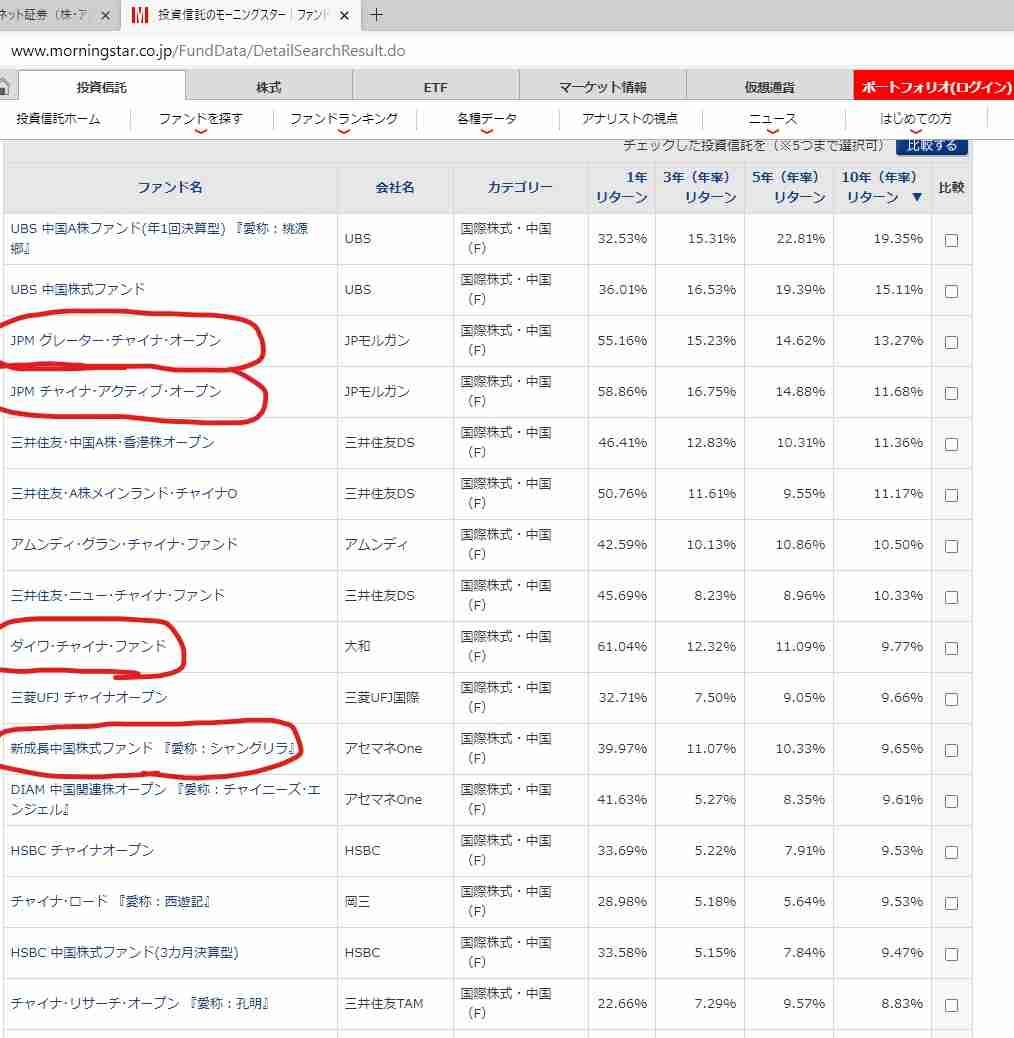Click the home icon beside 投資信託 tab
This screenshot has width=1014, height=1038.
click(4, 87)
